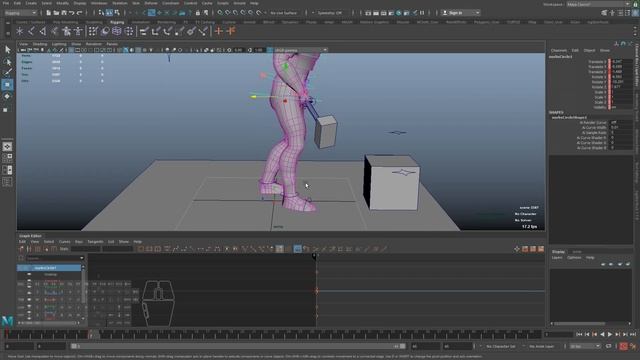The width and height of the screenshot is (640, 360).
Task: Click the yellow manipulator arrow in viewport
Action: tap(253, 97)
